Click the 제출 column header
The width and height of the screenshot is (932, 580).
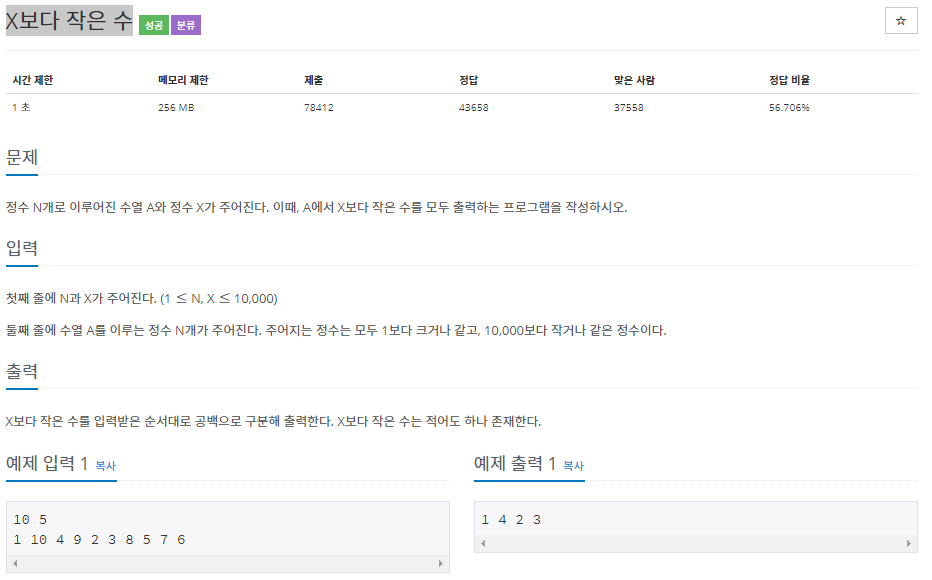(313, 80)
